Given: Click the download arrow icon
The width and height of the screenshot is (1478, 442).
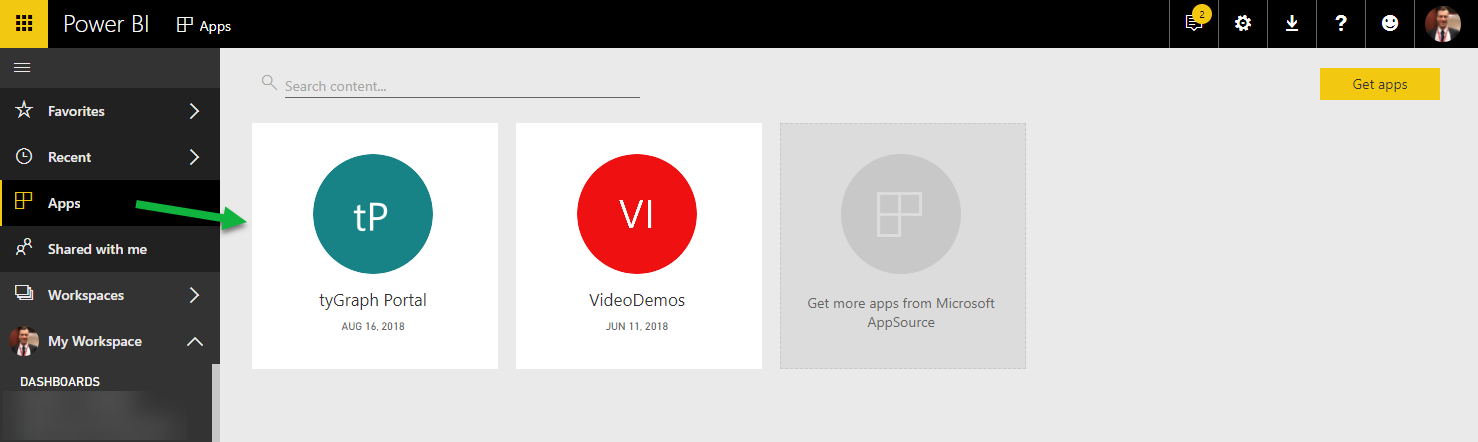Looking at the screenshot, I should [x=1292, y=24].
